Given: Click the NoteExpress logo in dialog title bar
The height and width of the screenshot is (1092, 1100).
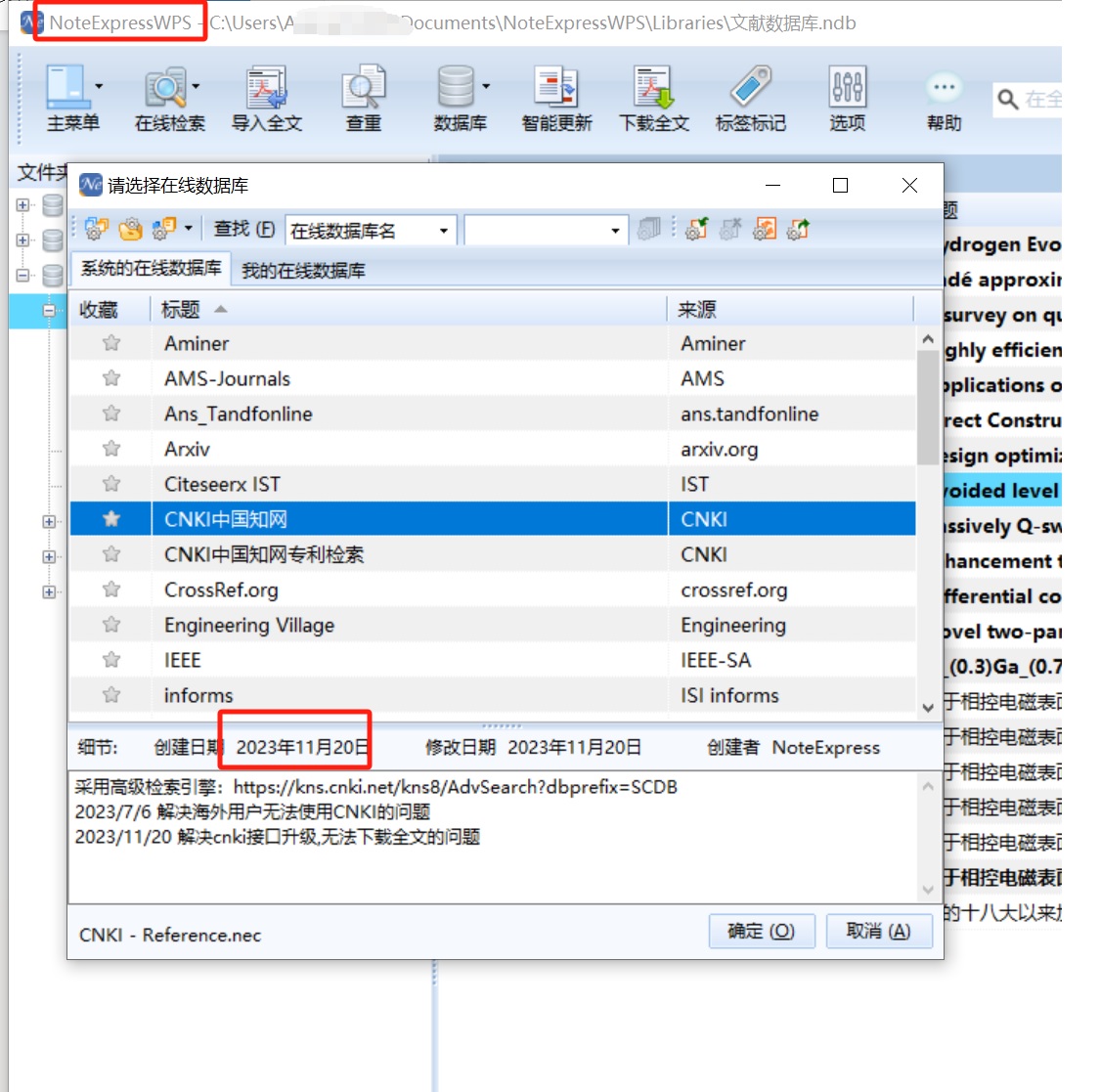Looking at the screenshot, I should pos(90,185).
